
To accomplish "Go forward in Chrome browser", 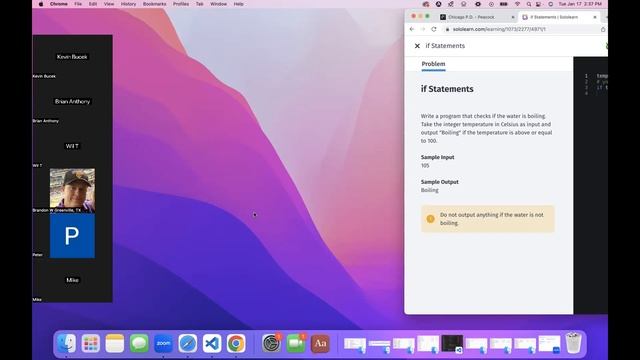I will point(422,29).
